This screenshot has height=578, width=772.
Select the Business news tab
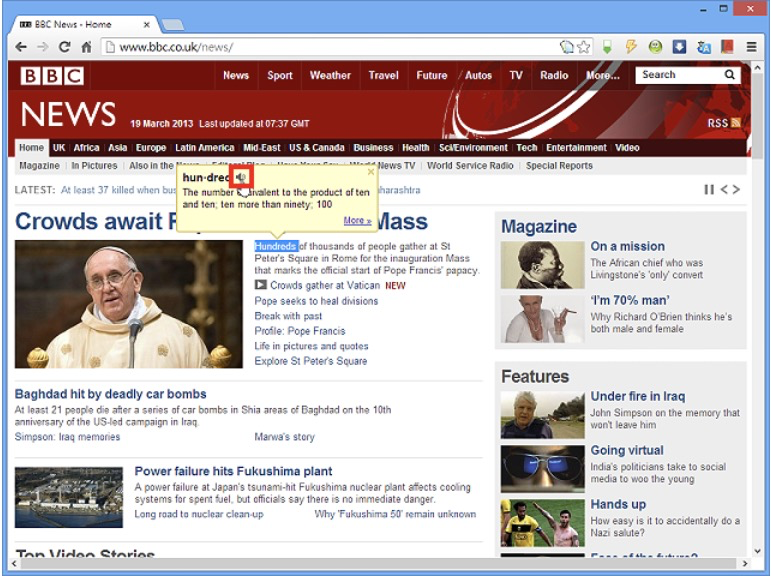click(x=373, y=148)
